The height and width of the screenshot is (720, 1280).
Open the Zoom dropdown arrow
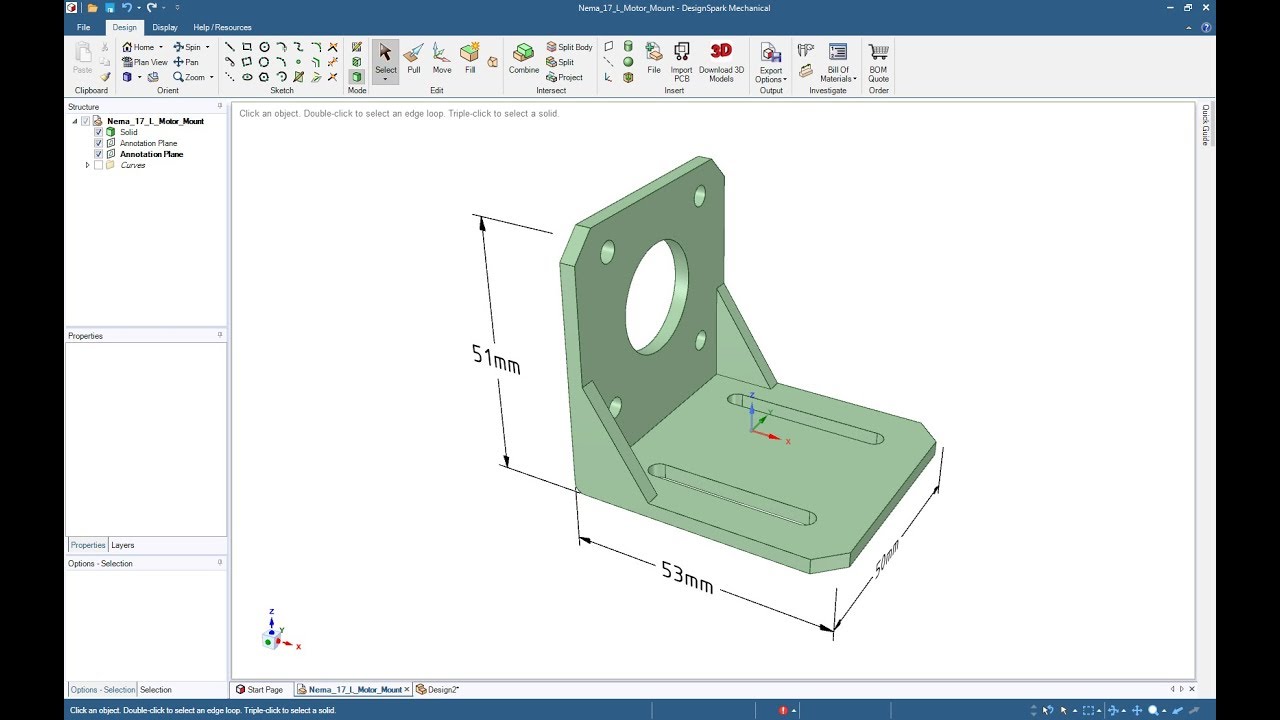click(211, 77)
